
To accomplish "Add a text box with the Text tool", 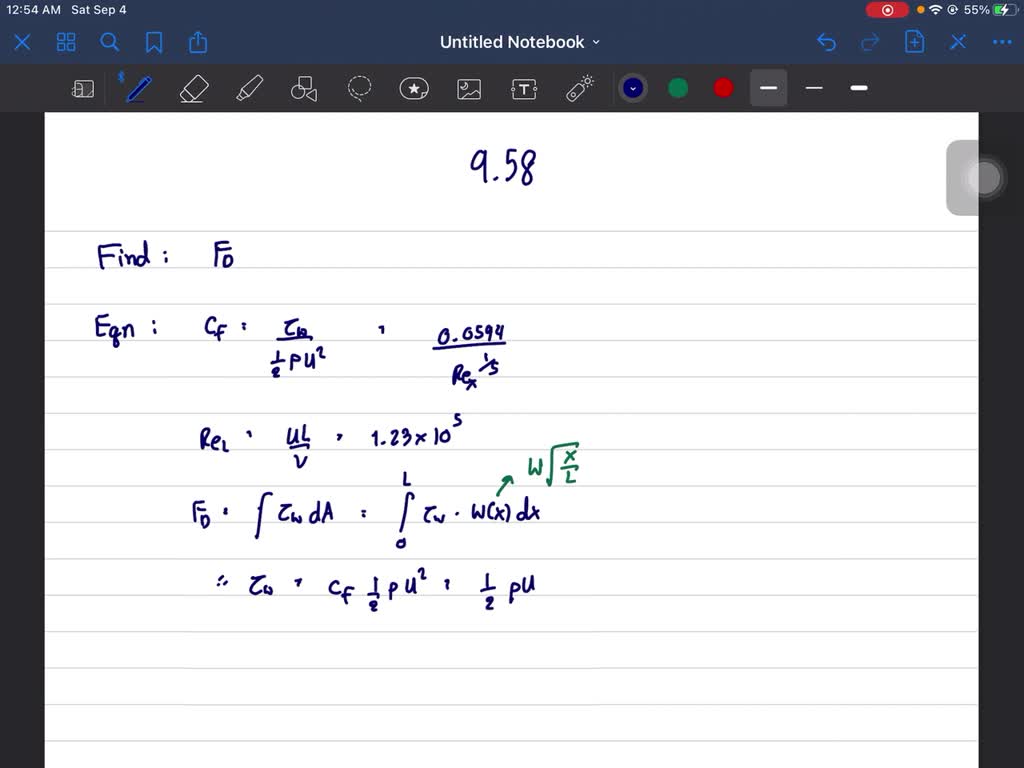I will 524,88.
